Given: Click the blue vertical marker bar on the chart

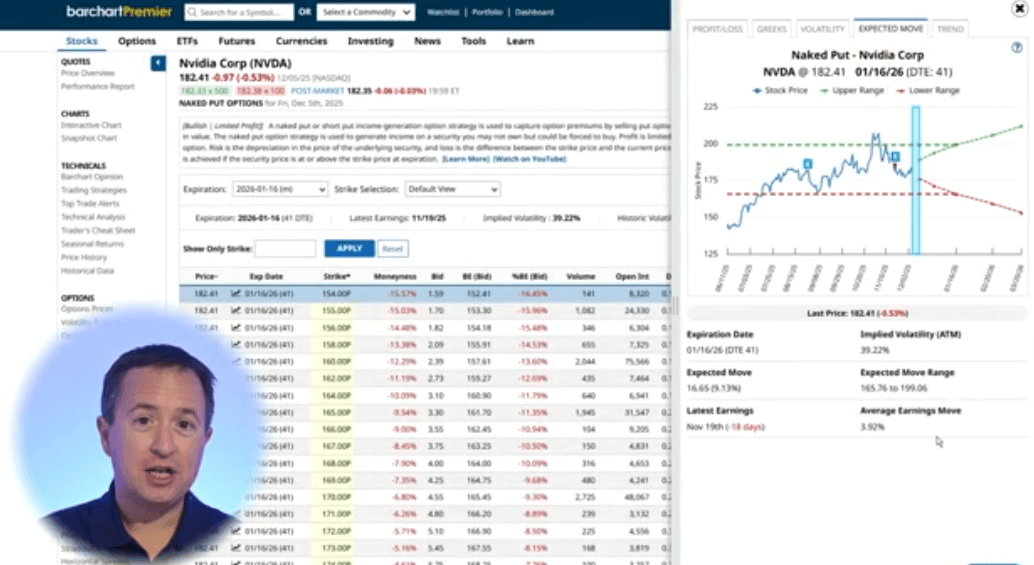Looking at the screenshot, I should click(x=915, y=180).
